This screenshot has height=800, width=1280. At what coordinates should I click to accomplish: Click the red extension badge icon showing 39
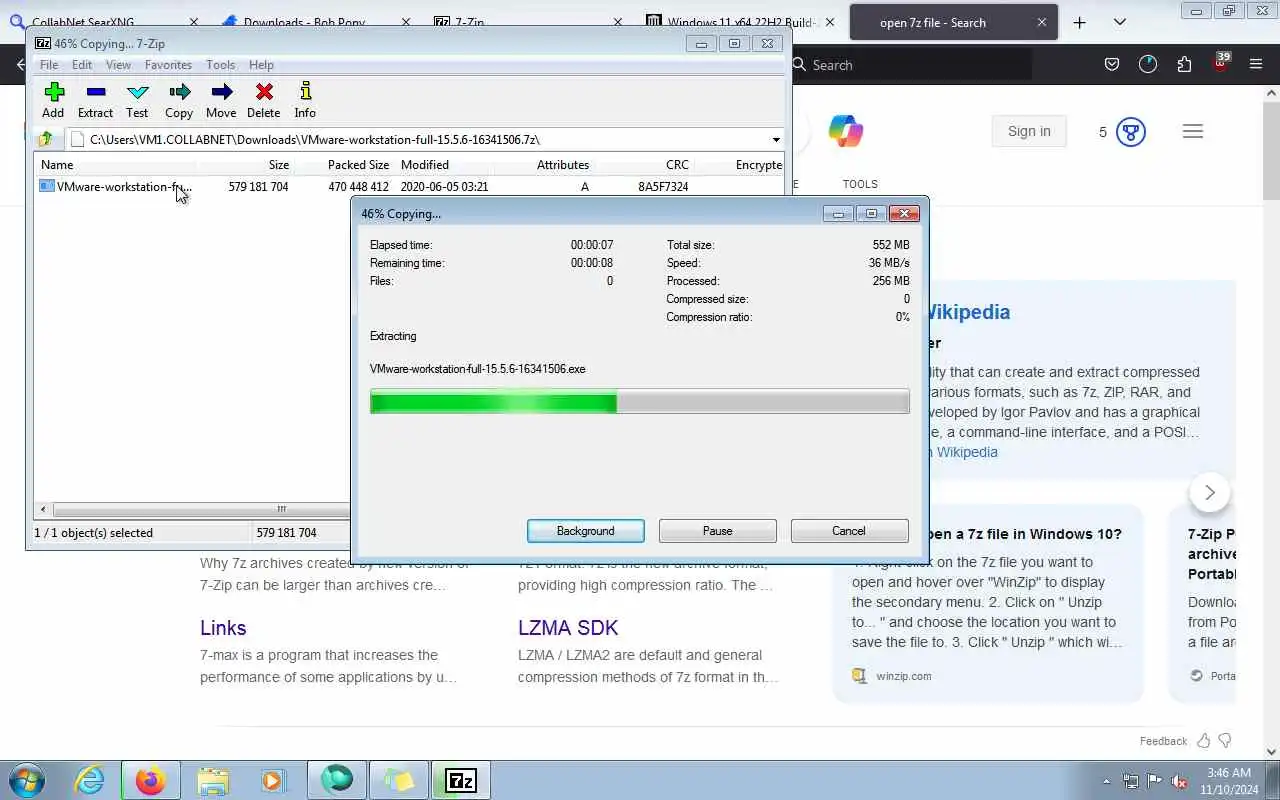[x=1221, y=63]
